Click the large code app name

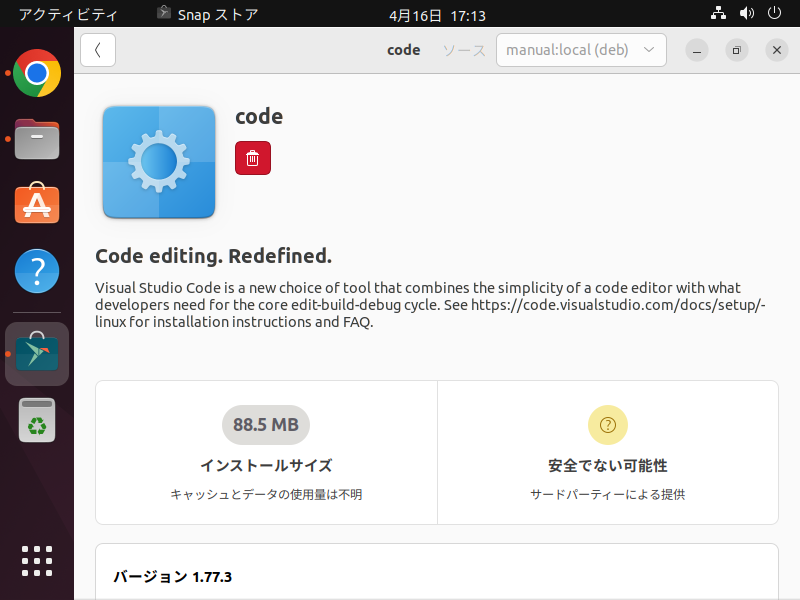(259, 116)
